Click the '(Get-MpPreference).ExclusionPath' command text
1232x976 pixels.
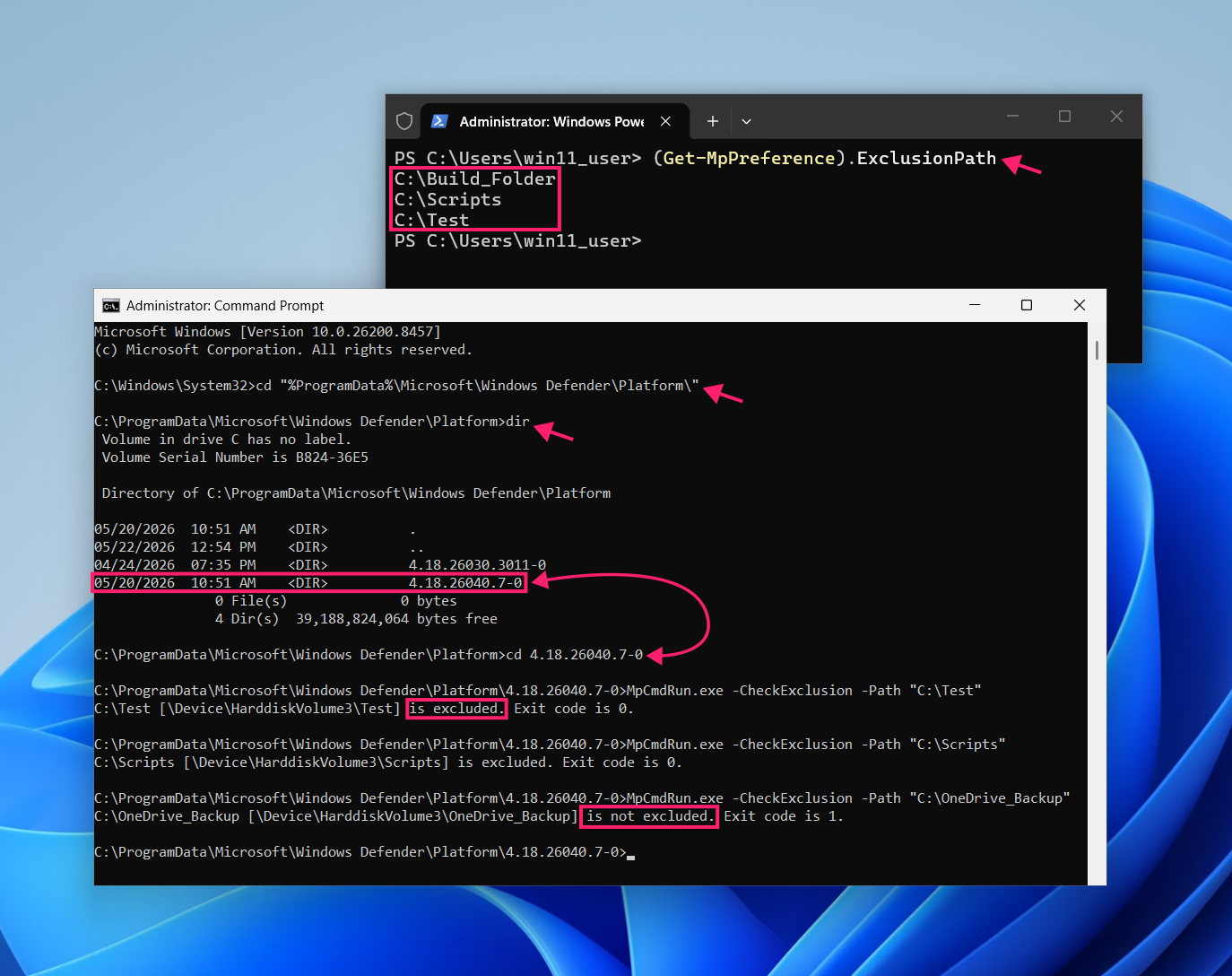point(824,158)
